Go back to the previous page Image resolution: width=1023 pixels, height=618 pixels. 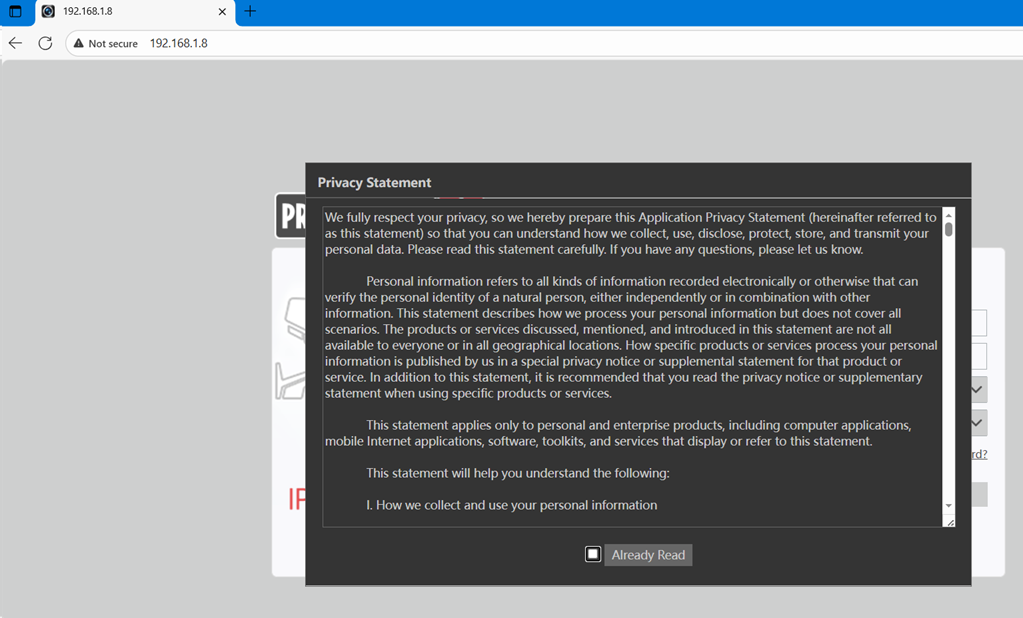pos(15,43)
